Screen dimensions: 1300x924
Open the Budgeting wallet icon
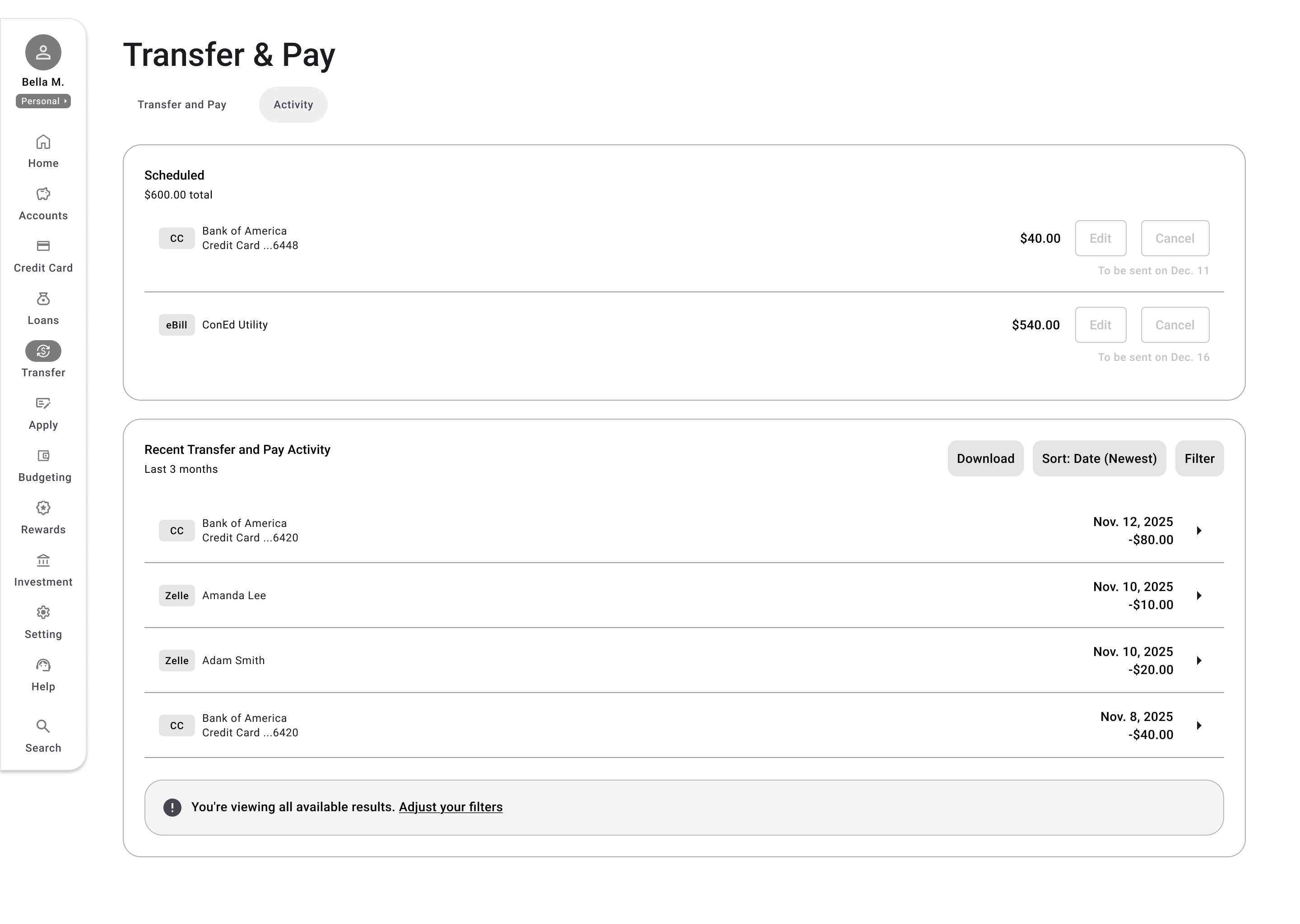(43, 456)
